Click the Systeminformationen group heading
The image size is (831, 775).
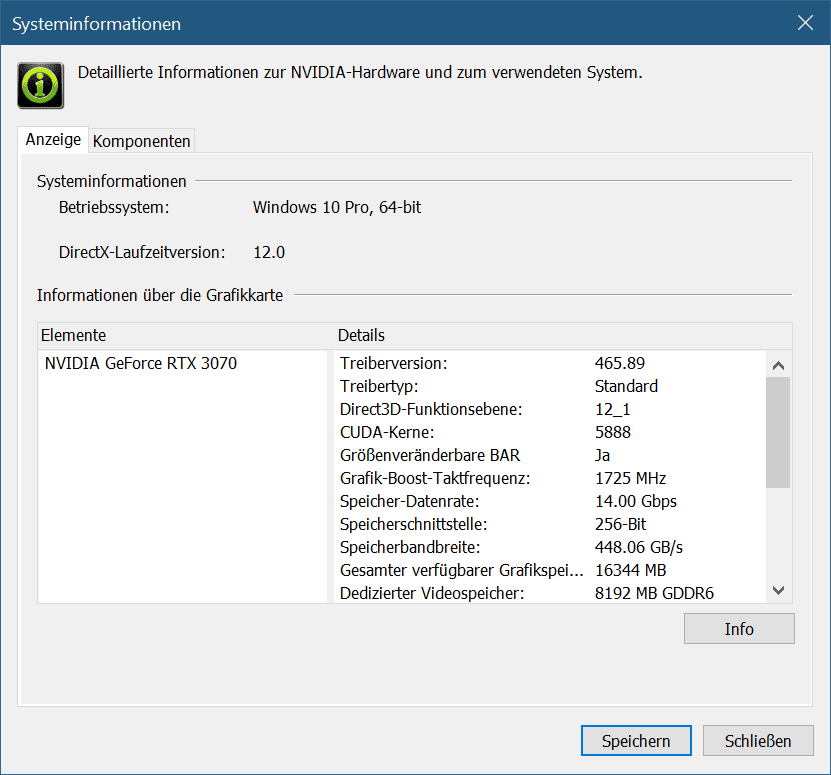click(111, 181)
